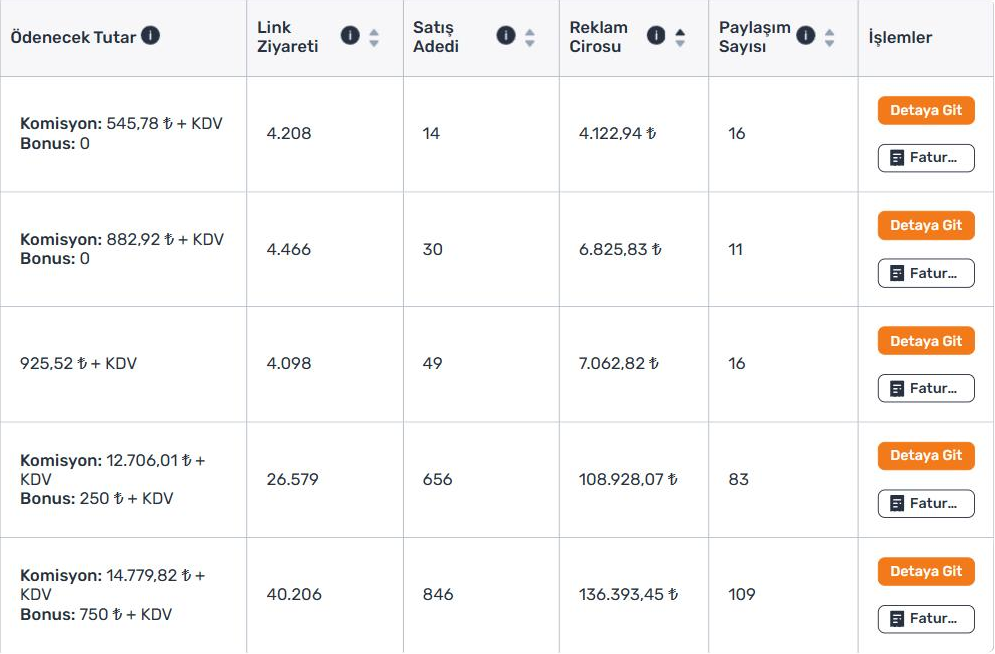Sort table by Satış Adedi arrows

[x=530, y=37]
